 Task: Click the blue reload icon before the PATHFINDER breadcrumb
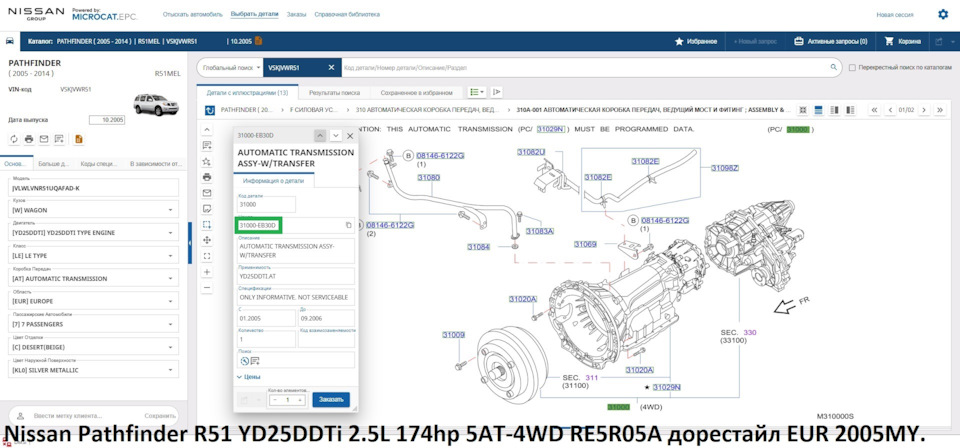coord(210,110)
